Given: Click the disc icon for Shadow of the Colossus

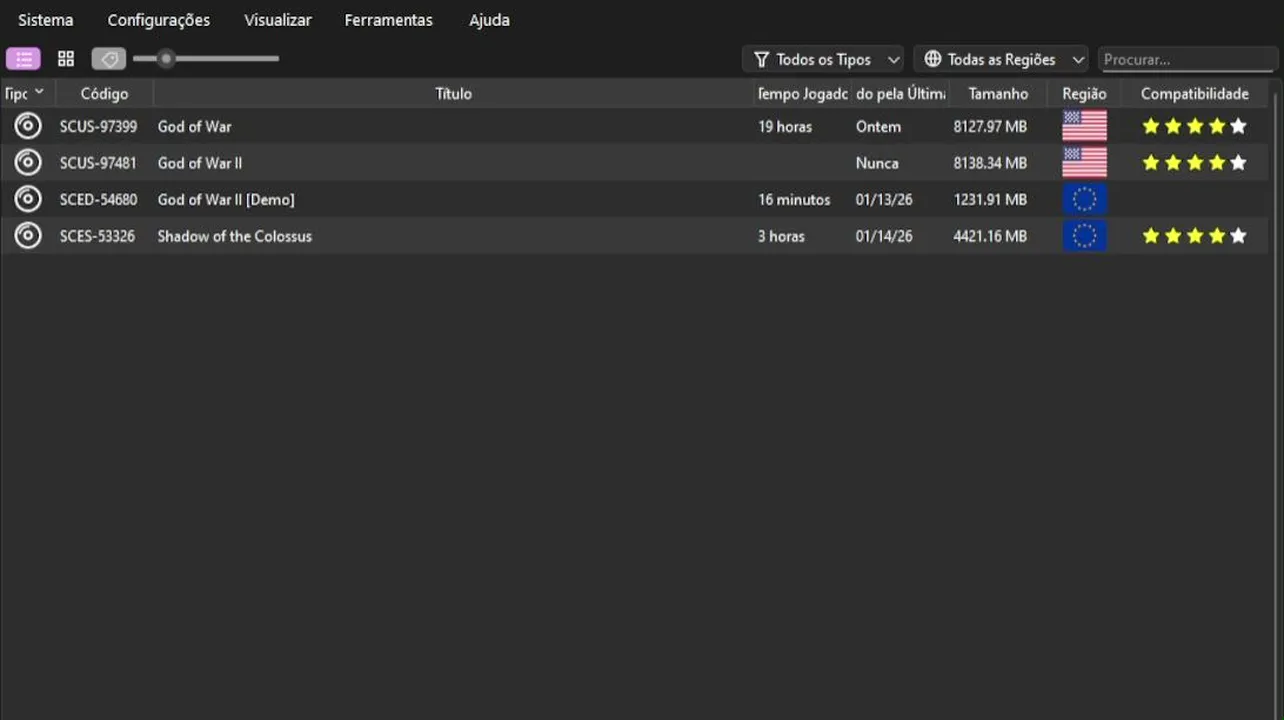Looking at the screenshot, I should coord(28,236).
